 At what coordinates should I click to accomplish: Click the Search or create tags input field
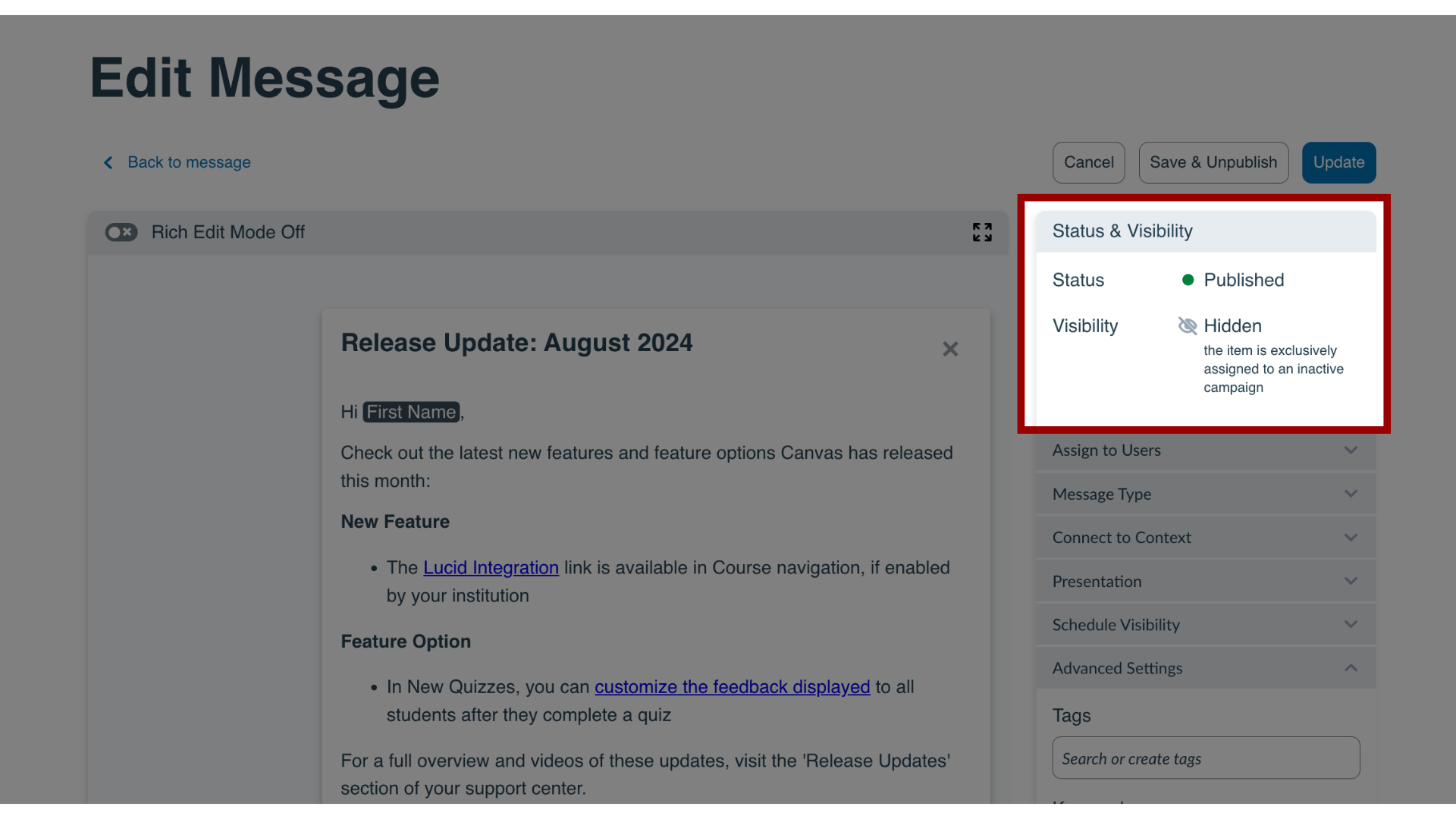[x=1205, y=757]
